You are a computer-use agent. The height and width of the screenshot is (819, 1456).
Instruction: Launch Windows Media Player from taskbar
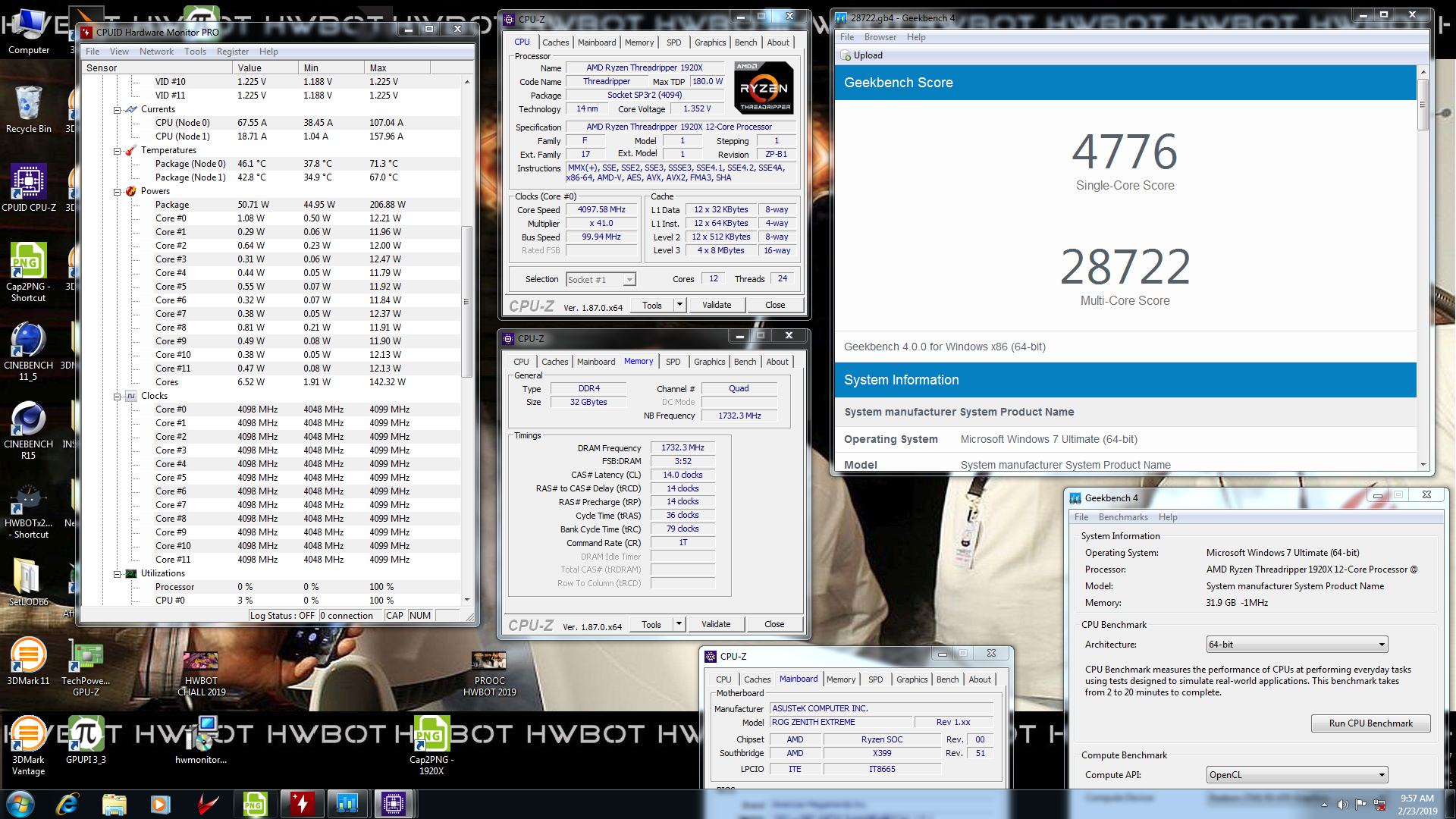point(160,804)
